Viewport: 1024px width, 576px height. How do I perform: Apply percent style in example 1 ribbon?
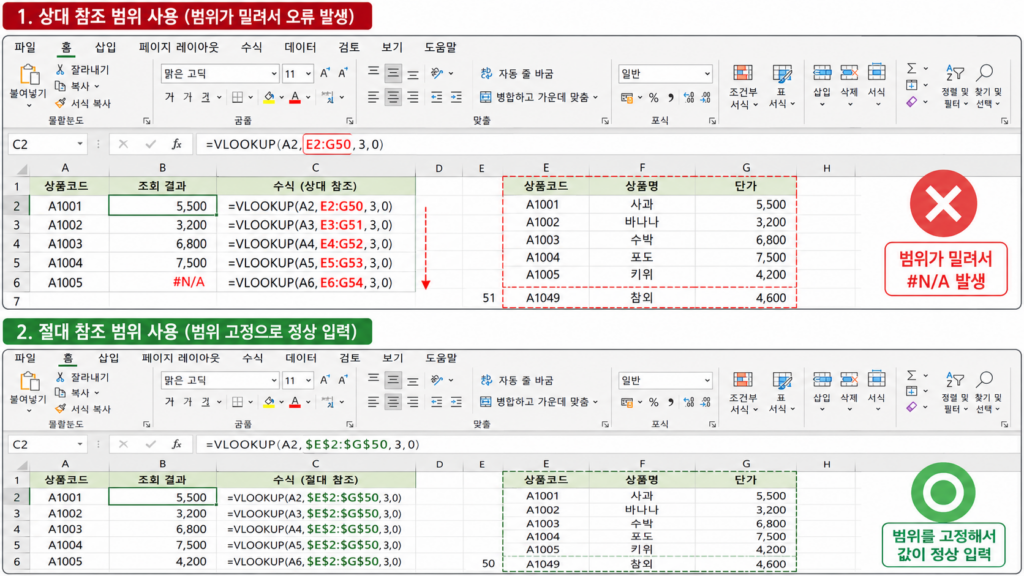pyautogui.click(x=653, y=97)
